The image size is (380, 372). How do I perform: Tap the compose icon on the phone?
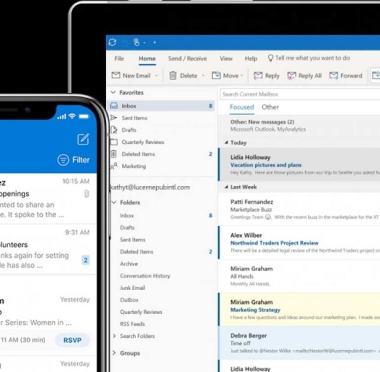[x=83, y=139]
